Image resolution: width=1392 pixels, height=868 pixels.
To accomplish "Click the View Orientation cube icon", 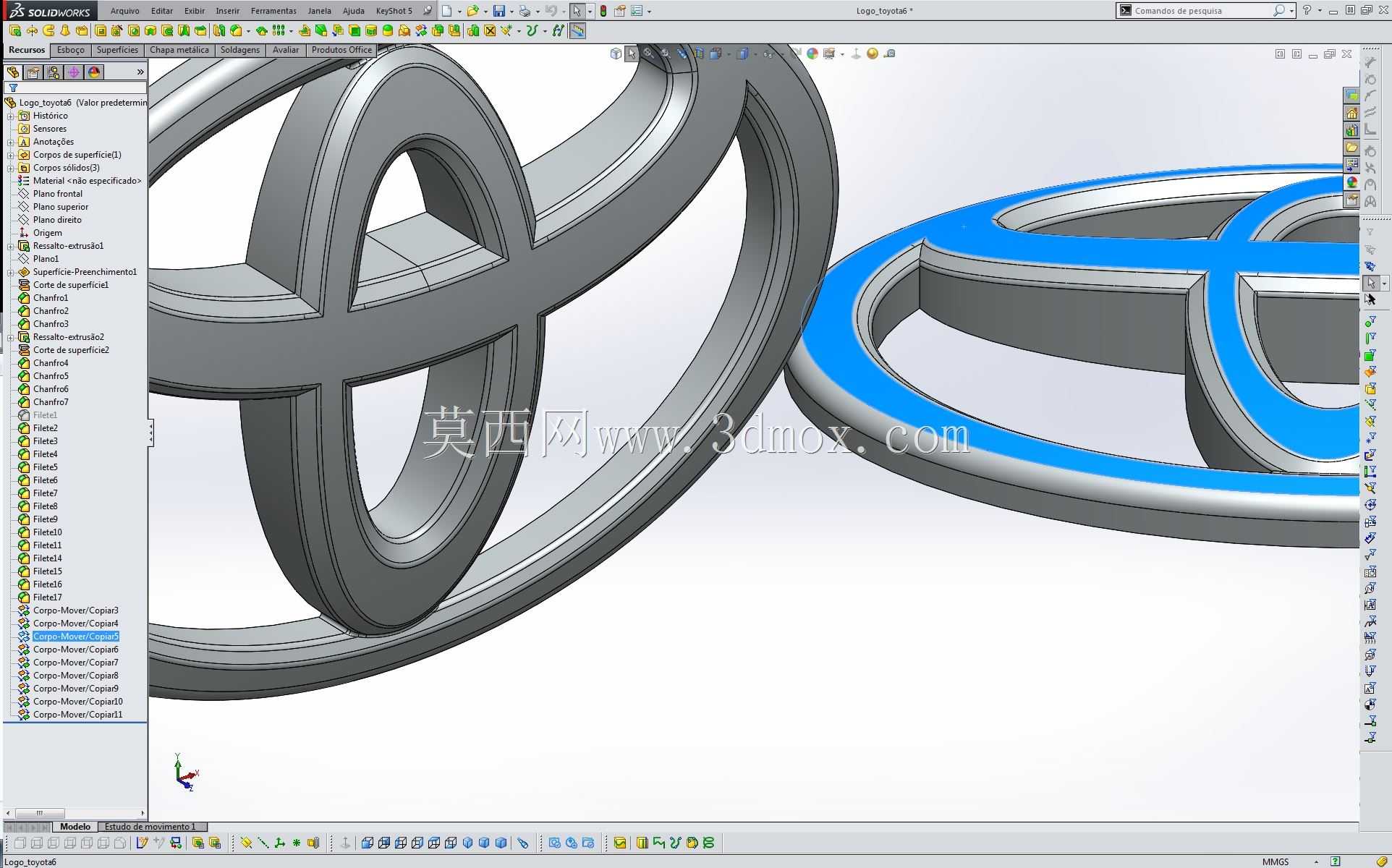I will click(716, 54).
